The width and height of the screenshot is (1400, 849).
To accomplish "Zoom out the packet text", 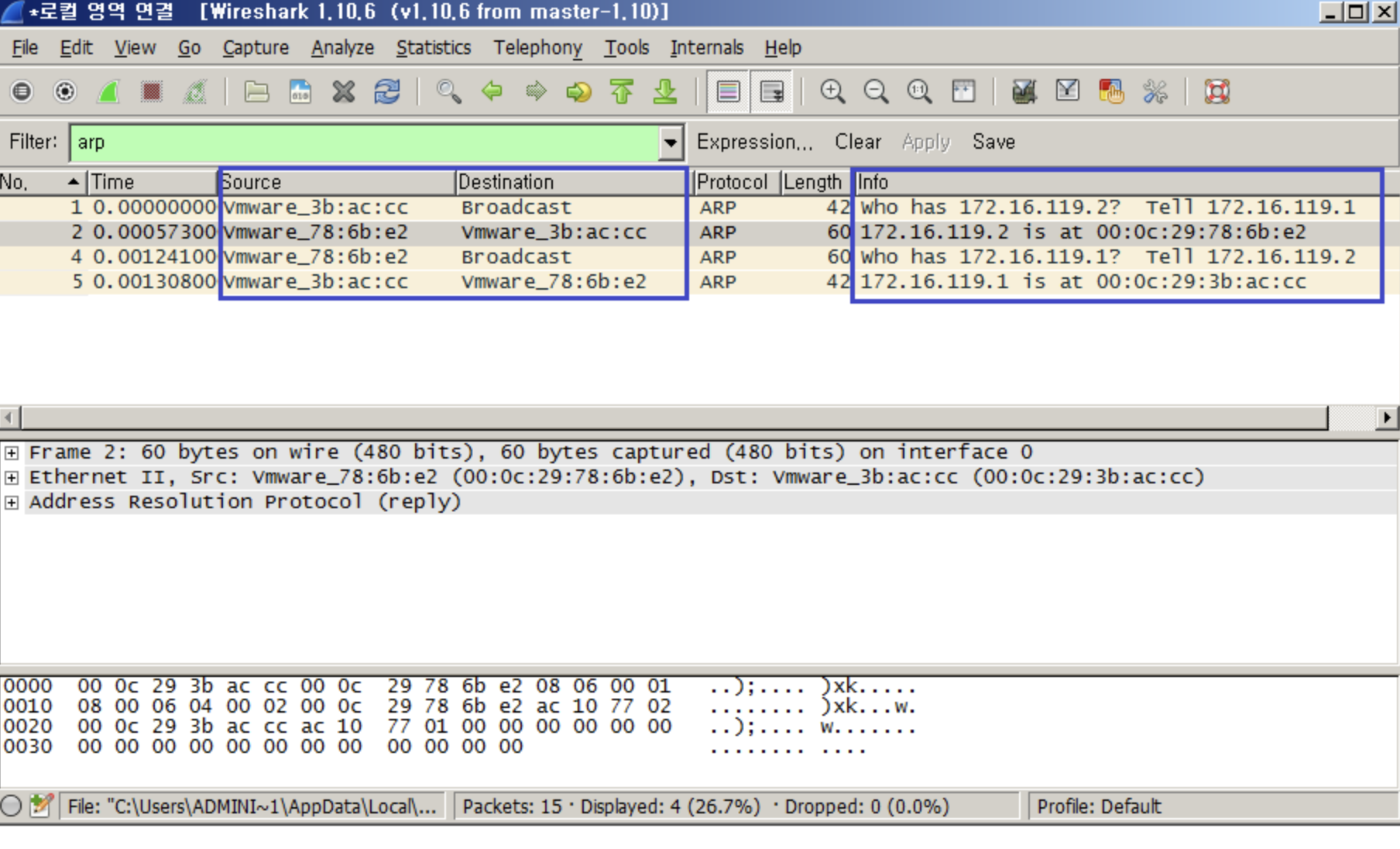I will tap(876, 91).
